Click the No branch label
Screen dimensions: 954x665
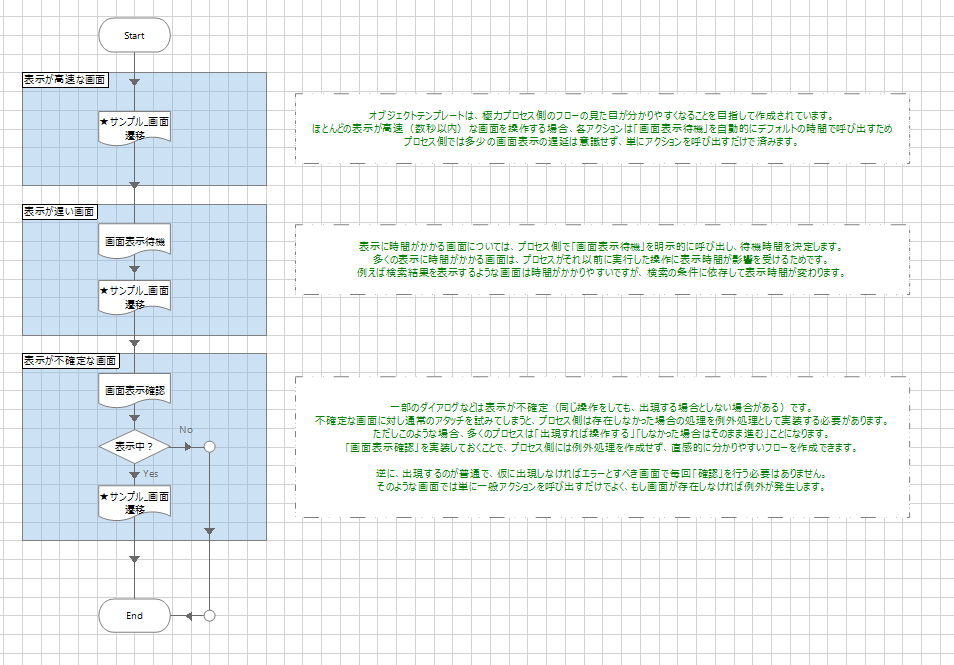coord(185,430)
